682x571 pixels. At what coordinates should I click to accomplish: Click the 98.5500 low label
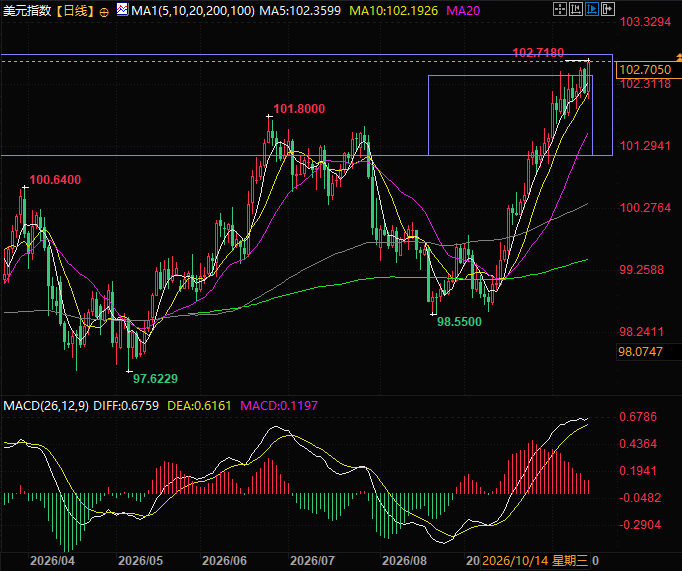459,322
